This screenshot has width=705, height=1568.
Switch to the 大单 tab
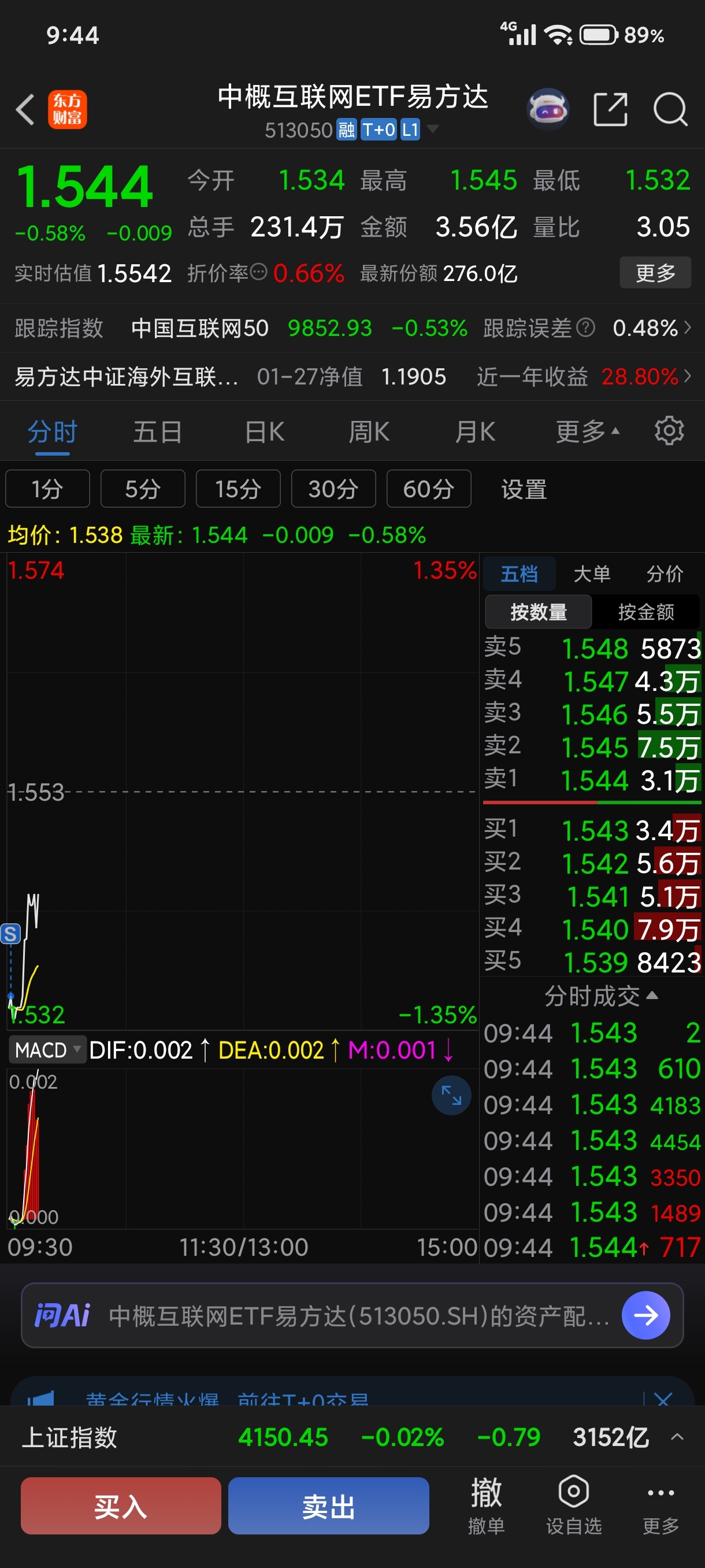592,574
